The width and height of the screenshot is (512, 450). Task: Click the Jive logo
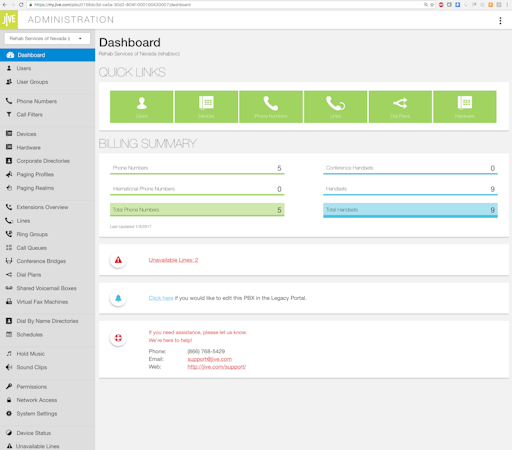[x=9, y=20]
